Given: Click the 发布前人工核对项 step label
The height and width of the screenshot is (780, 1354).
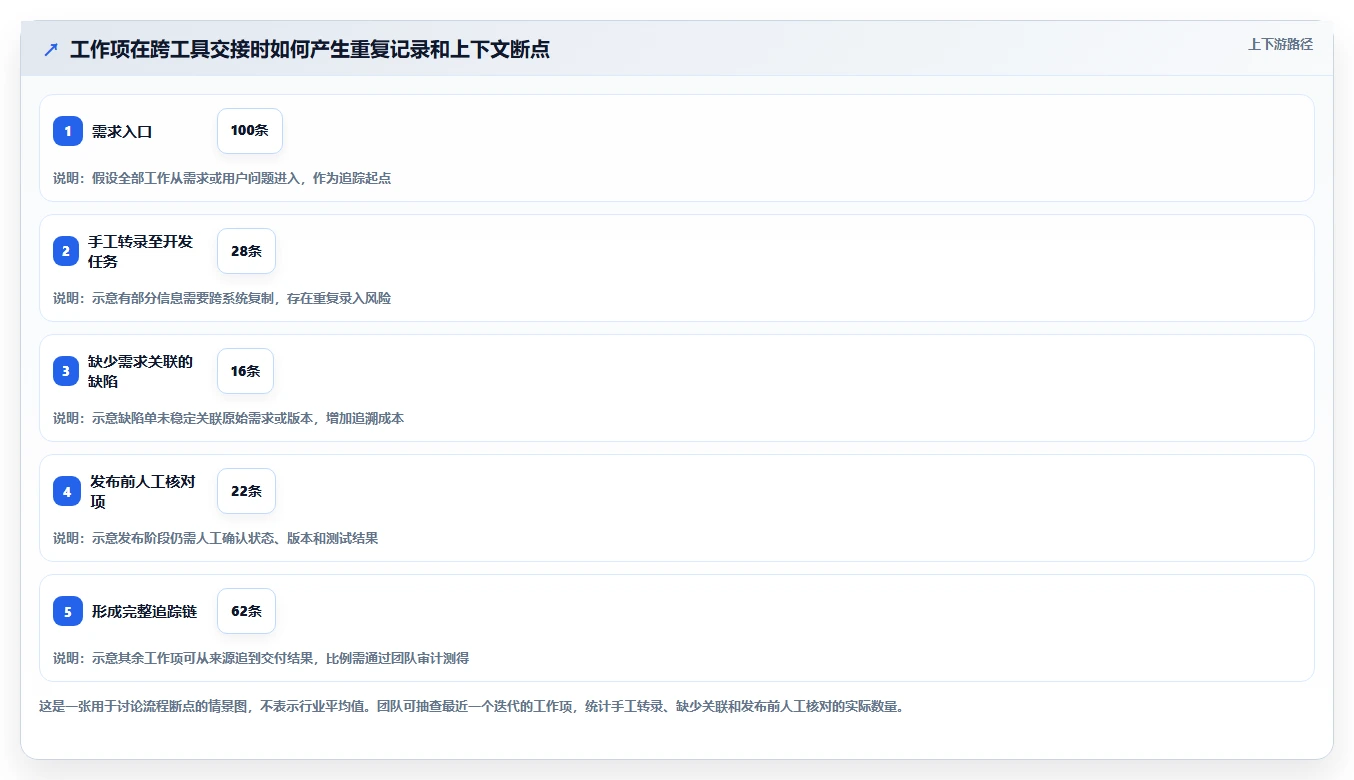Looking at the screenshot, I should tap(142, 491).
